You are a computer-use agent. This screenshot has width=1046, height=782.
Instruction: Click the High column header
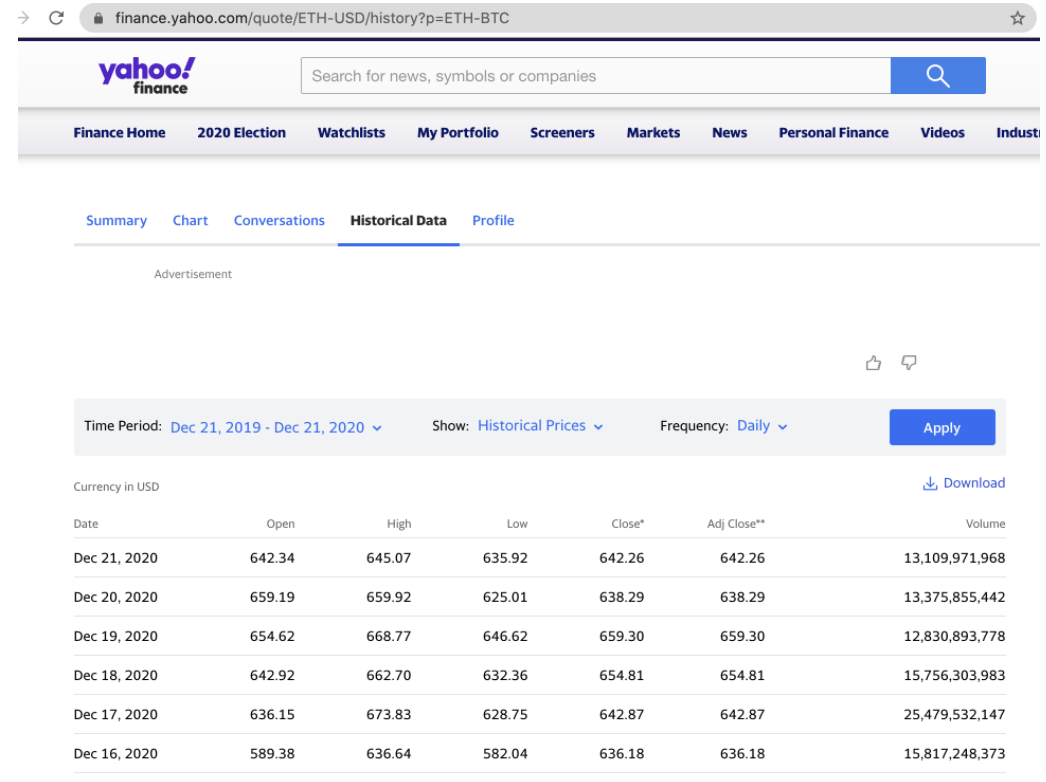399,524
